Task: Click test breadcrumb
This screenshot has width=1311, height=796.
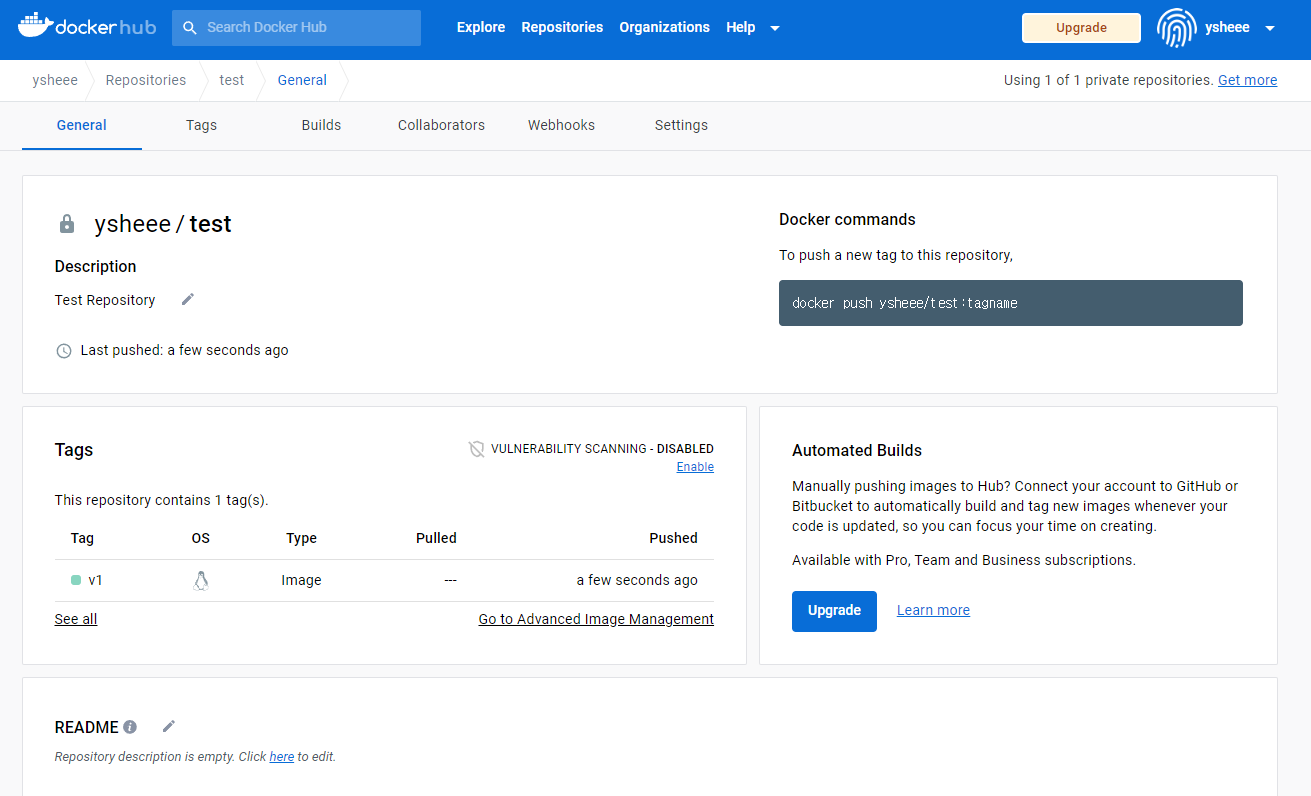Action: point(232,80)
